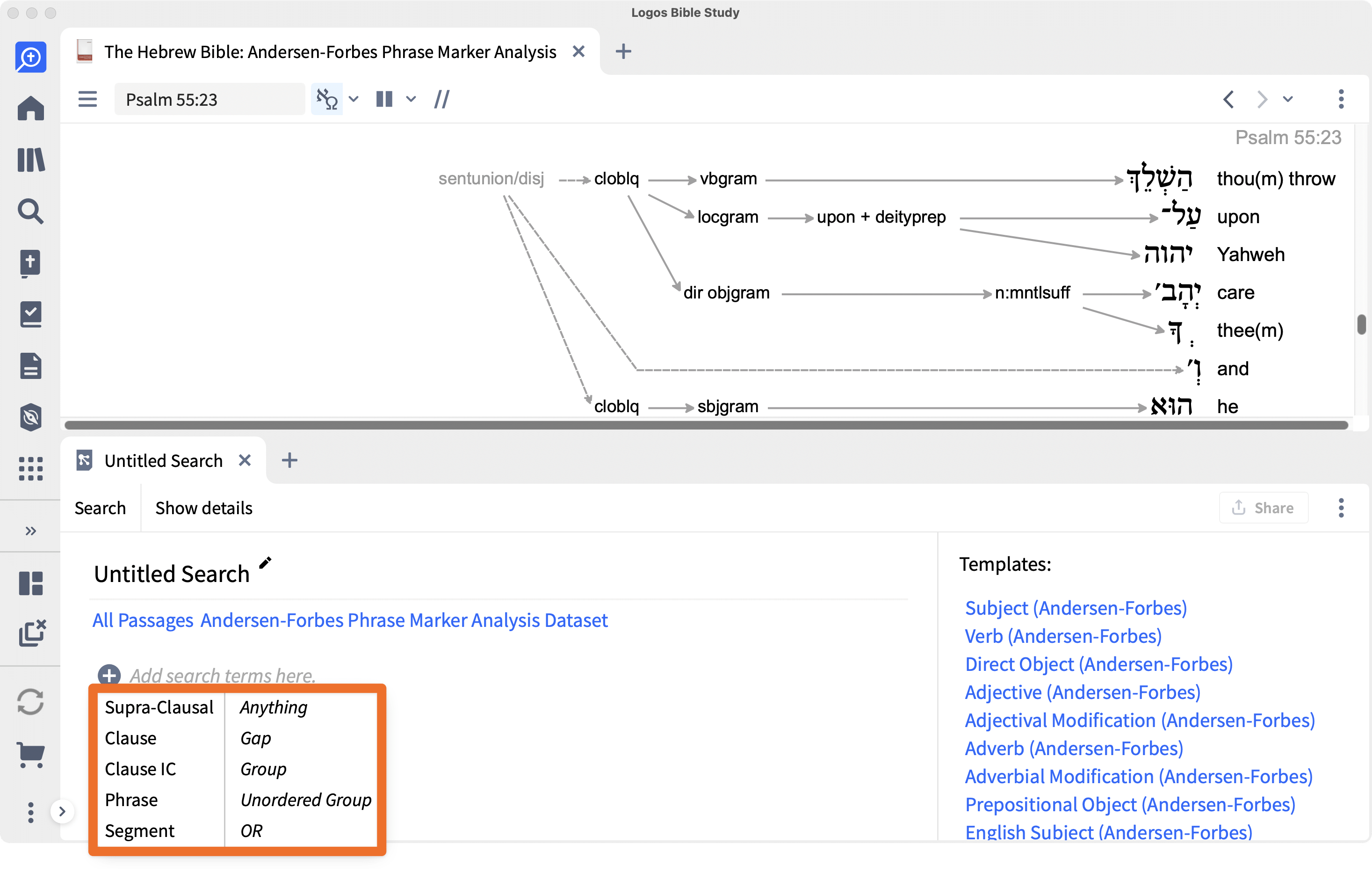Choose OR from the term menu

(251, 831)
